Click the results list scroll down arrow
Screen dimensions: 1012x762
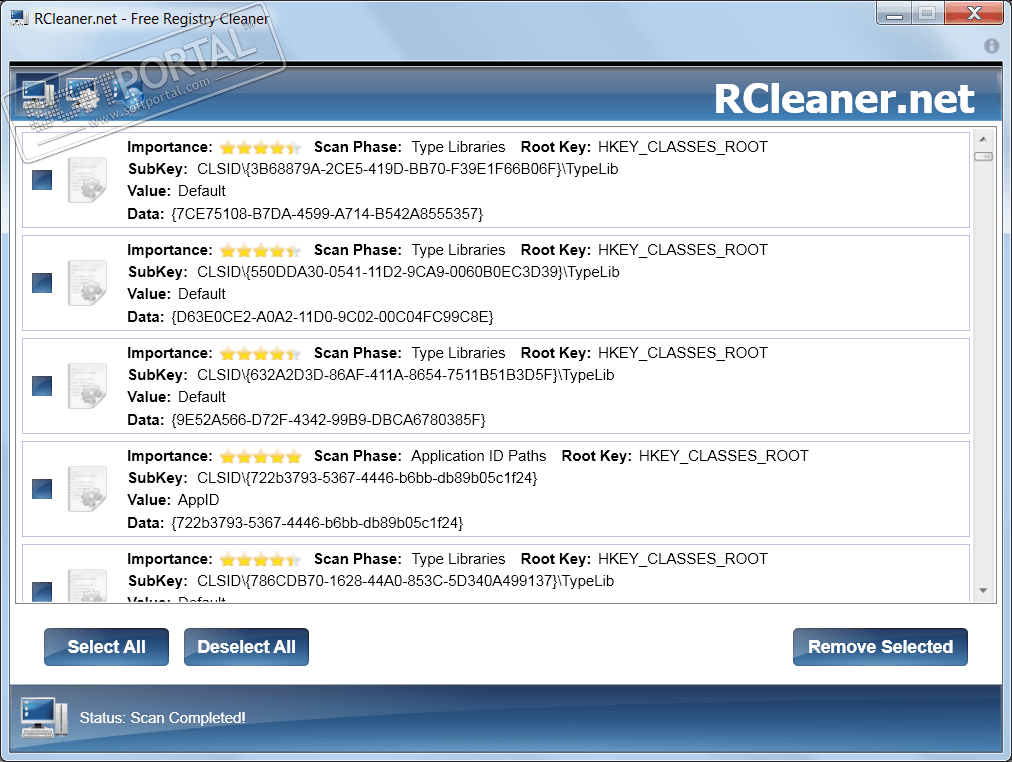(x=983, y=590)
